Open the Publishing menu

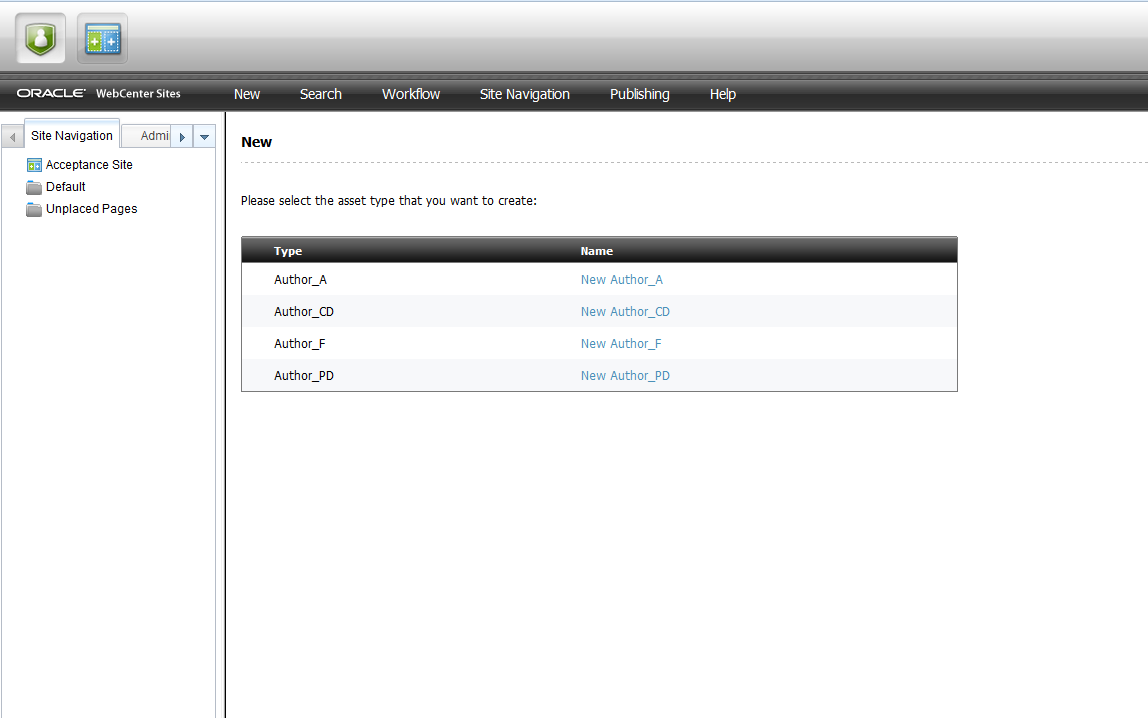coord(639,94)
